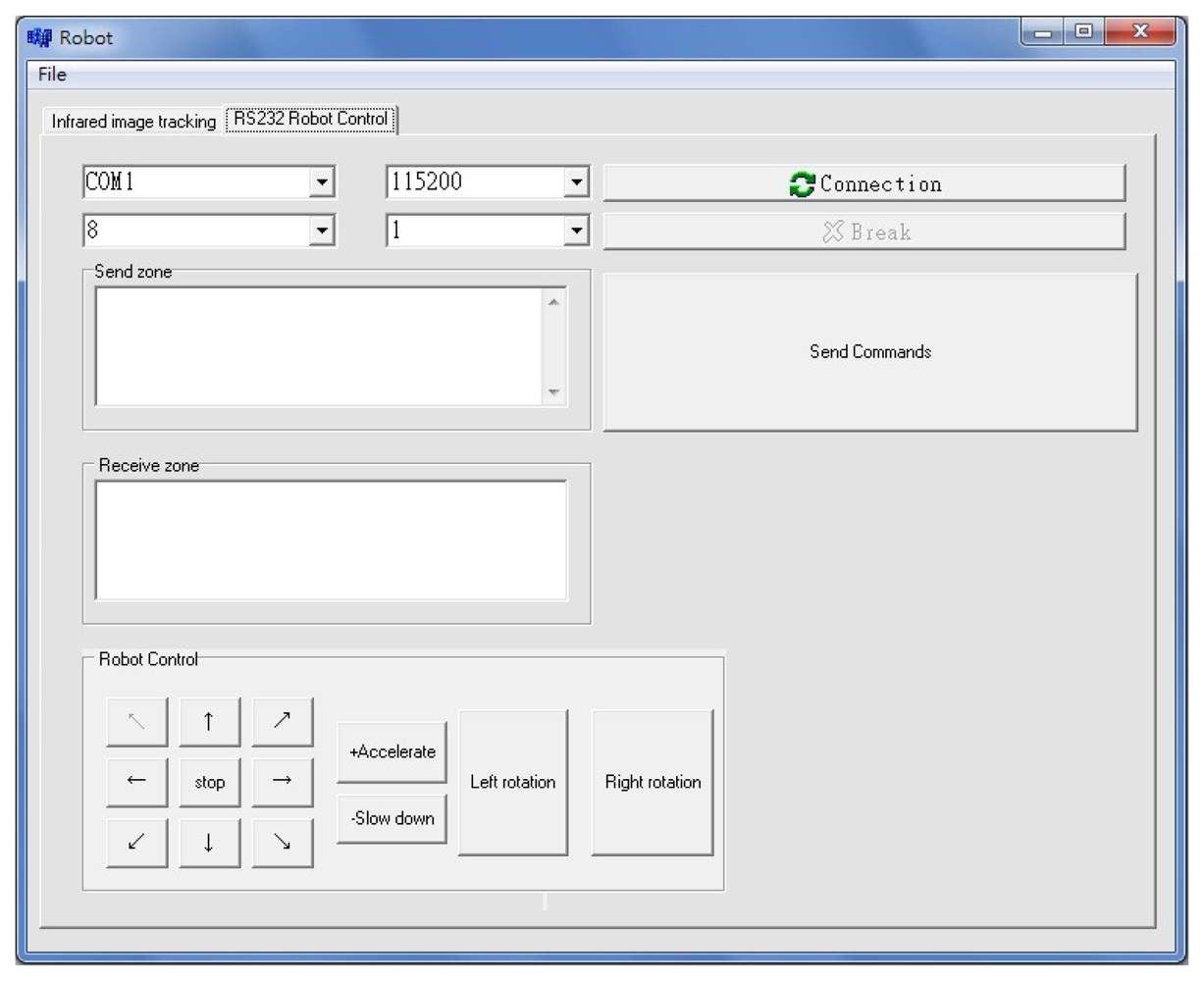
Task: Stop the robot movement
Action: point(209,782)
